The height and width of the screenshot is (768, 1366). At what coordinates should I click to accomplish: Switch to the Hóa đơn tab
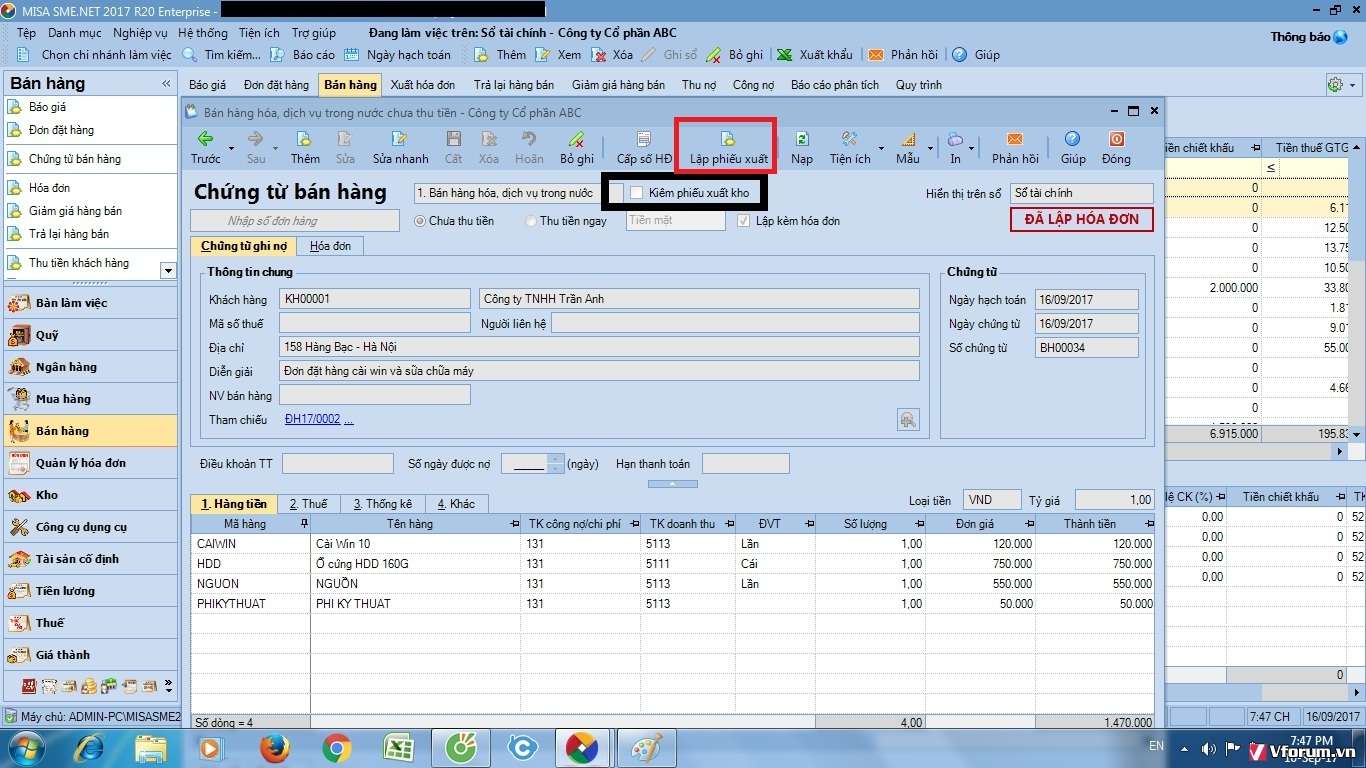pyautogui.click(x=330, y=246)
